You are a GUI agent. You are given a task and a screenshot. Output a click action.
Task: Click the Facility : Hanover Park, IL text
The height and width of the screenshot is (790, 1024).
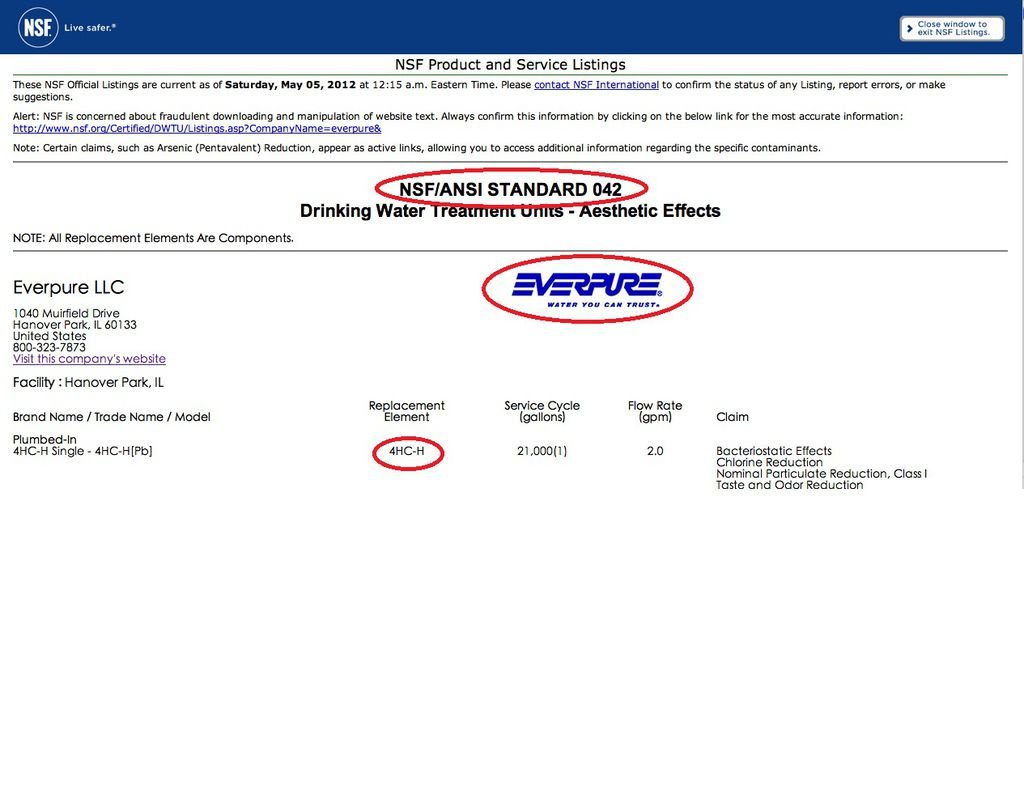pos(88,383)
